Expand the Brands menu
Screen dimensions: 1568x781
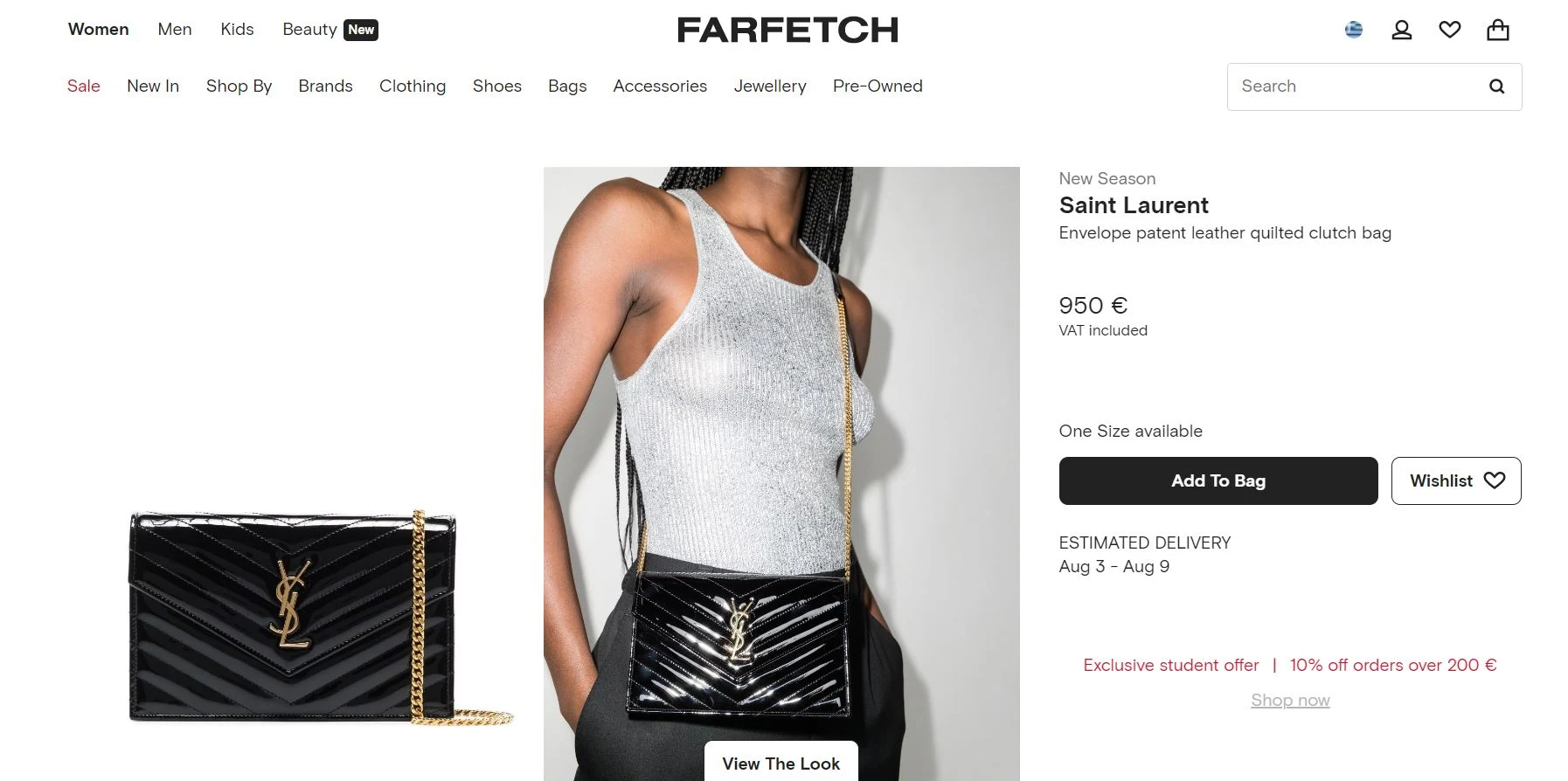[x=325, y=86]
